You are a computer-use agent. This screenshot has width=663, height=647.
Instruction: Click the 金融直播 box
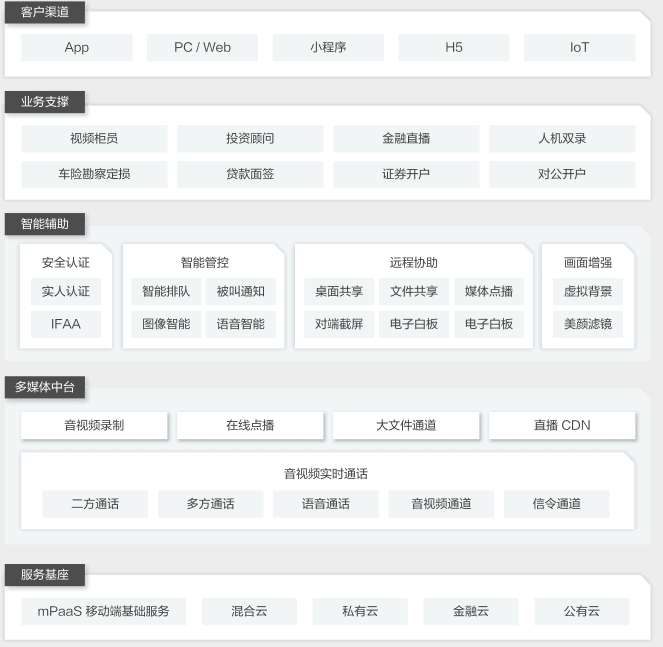pos(406,138)
